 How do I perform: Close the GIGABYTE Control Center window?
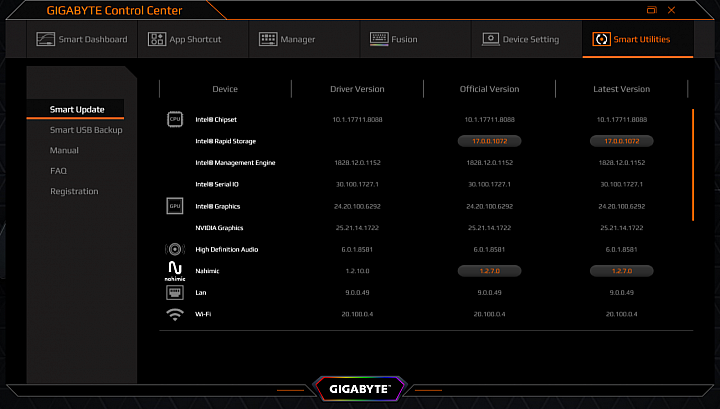coord(671,10)
